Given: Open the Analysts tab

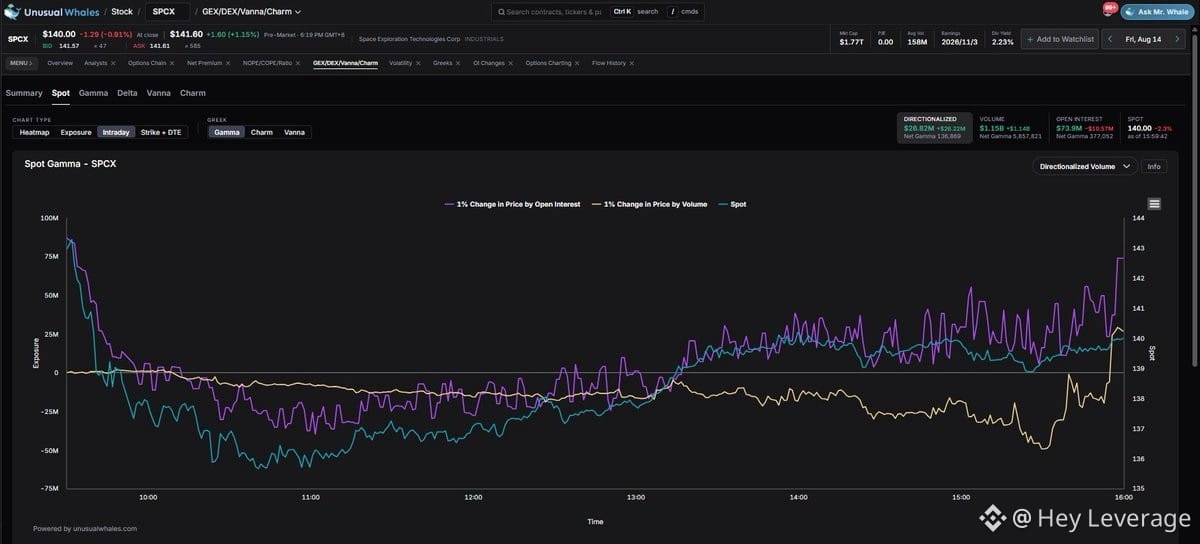Looking at the screenshot, I should click(x=95, y=63).
